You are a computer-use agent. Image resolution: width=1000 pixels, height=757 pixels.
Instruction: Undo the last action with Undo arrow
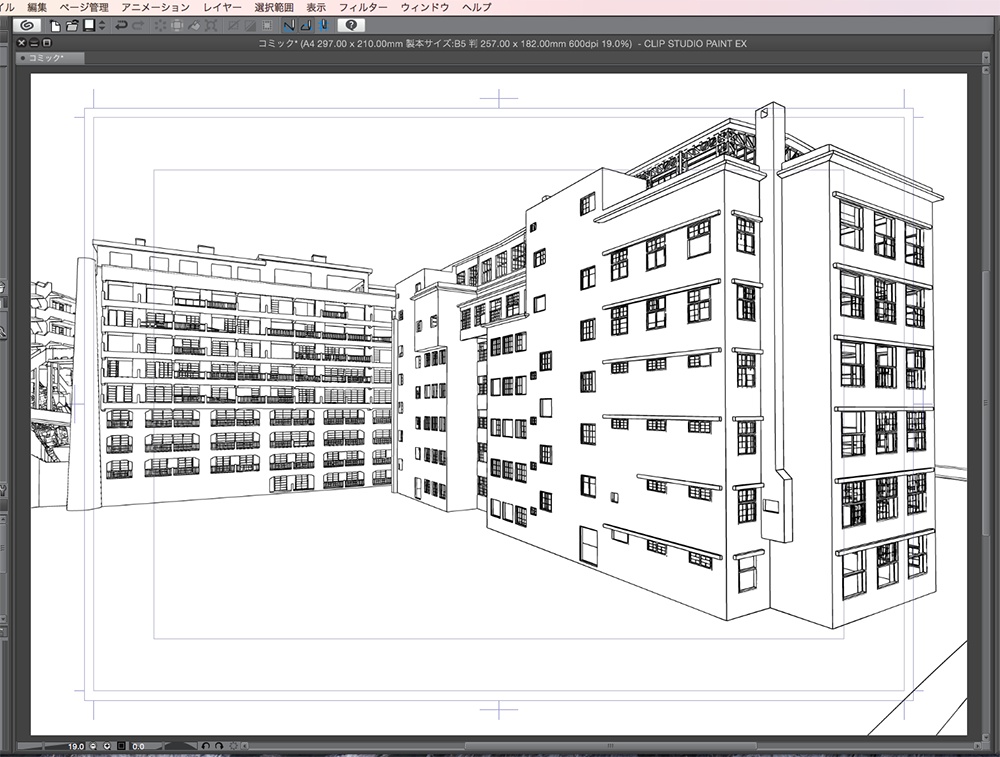[x=121, y=26]
